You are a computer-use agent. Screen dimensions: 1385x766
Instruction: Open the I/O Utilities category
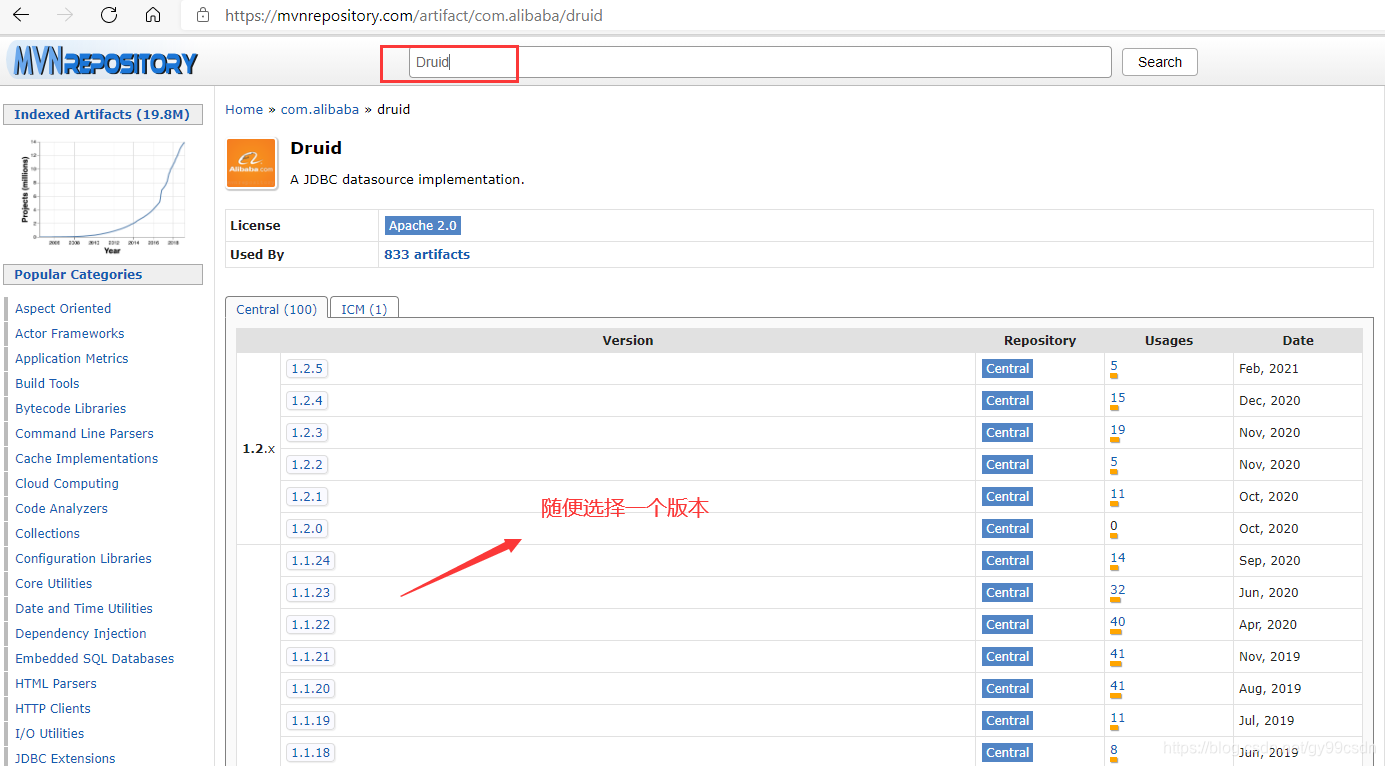(50, 734)
